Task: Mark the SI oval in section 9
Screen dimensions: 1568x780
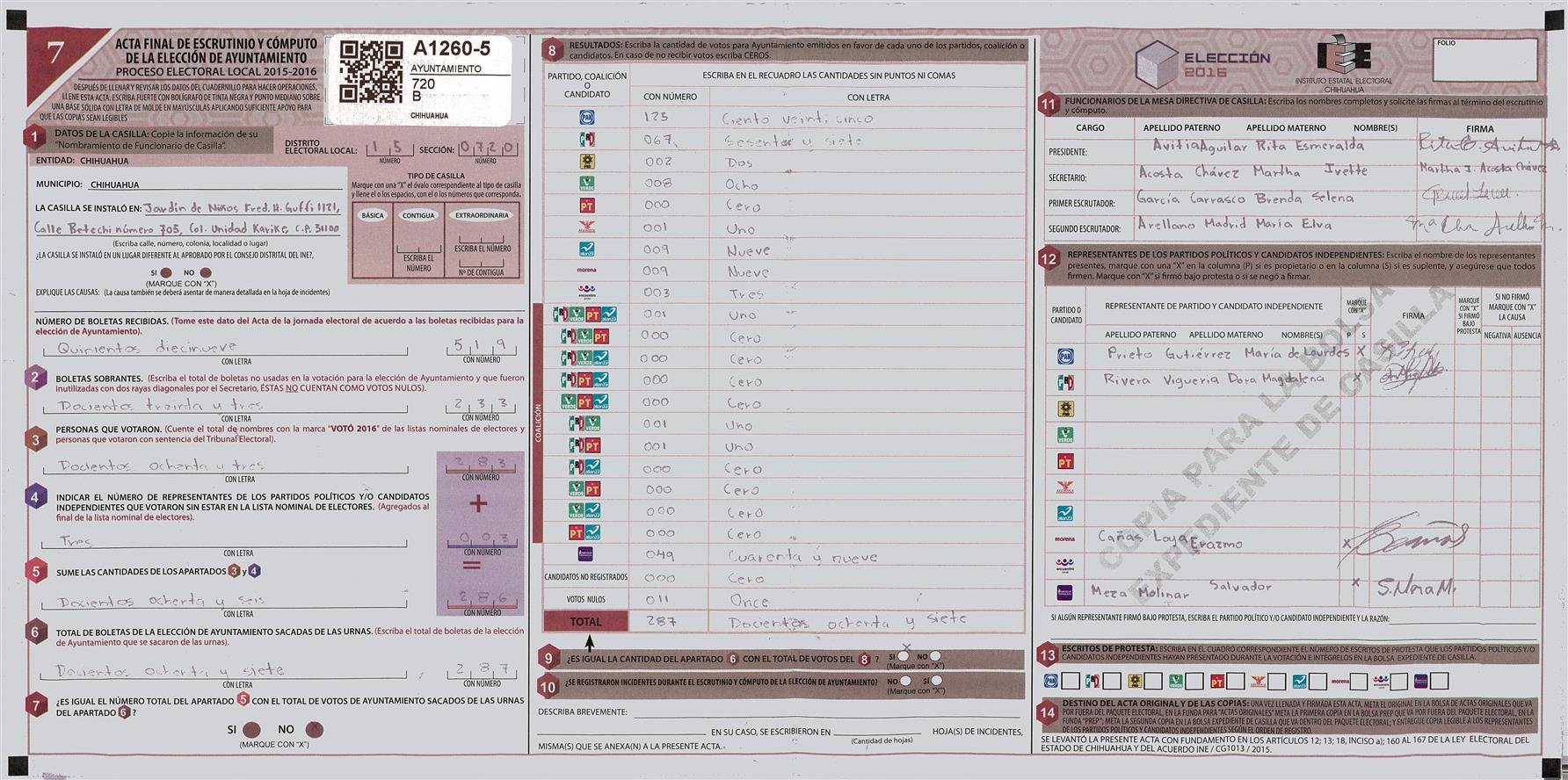Action: [x=905, y=657]
